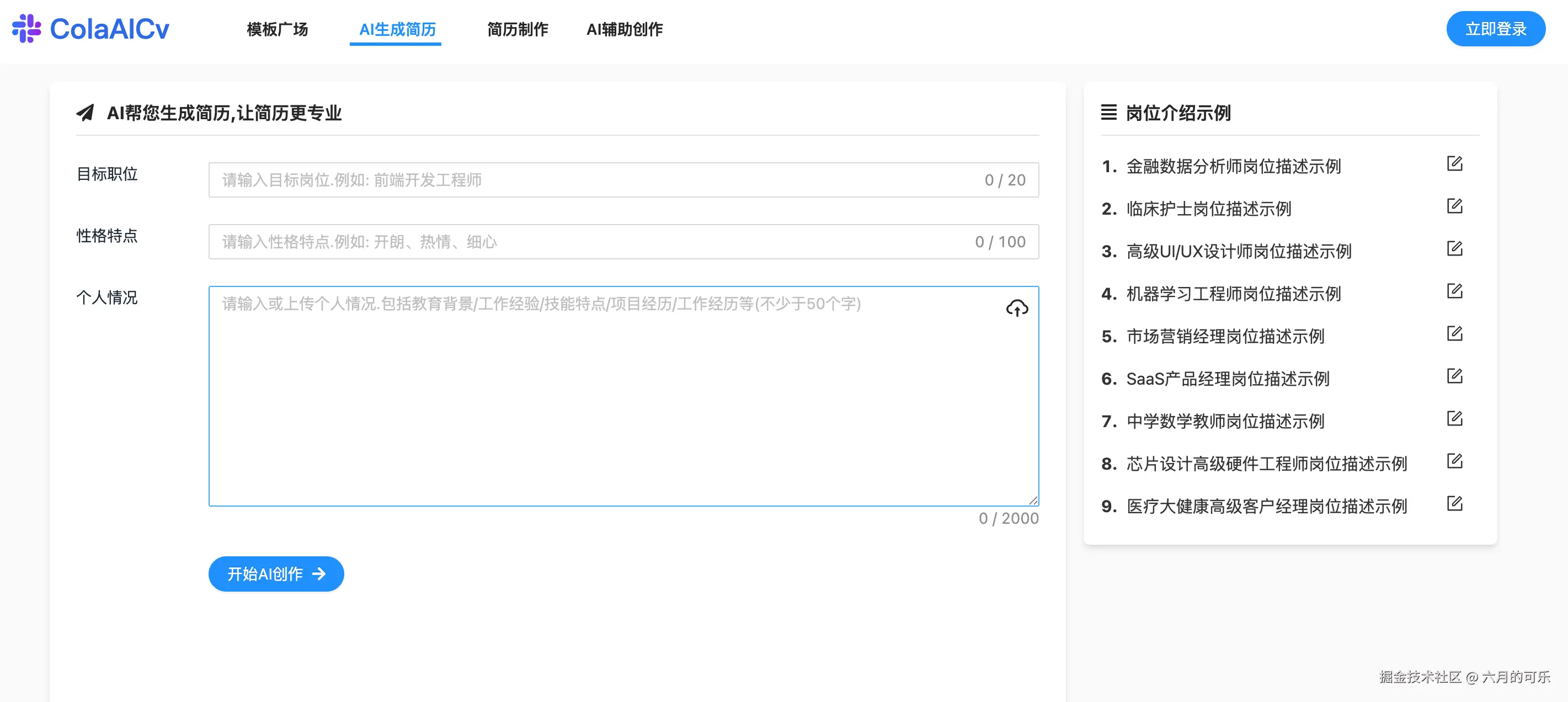1568x702 pixels.
Task: Click edit icon beside 临床护士岗位描述示例
Action: [x=1454, y=206]
